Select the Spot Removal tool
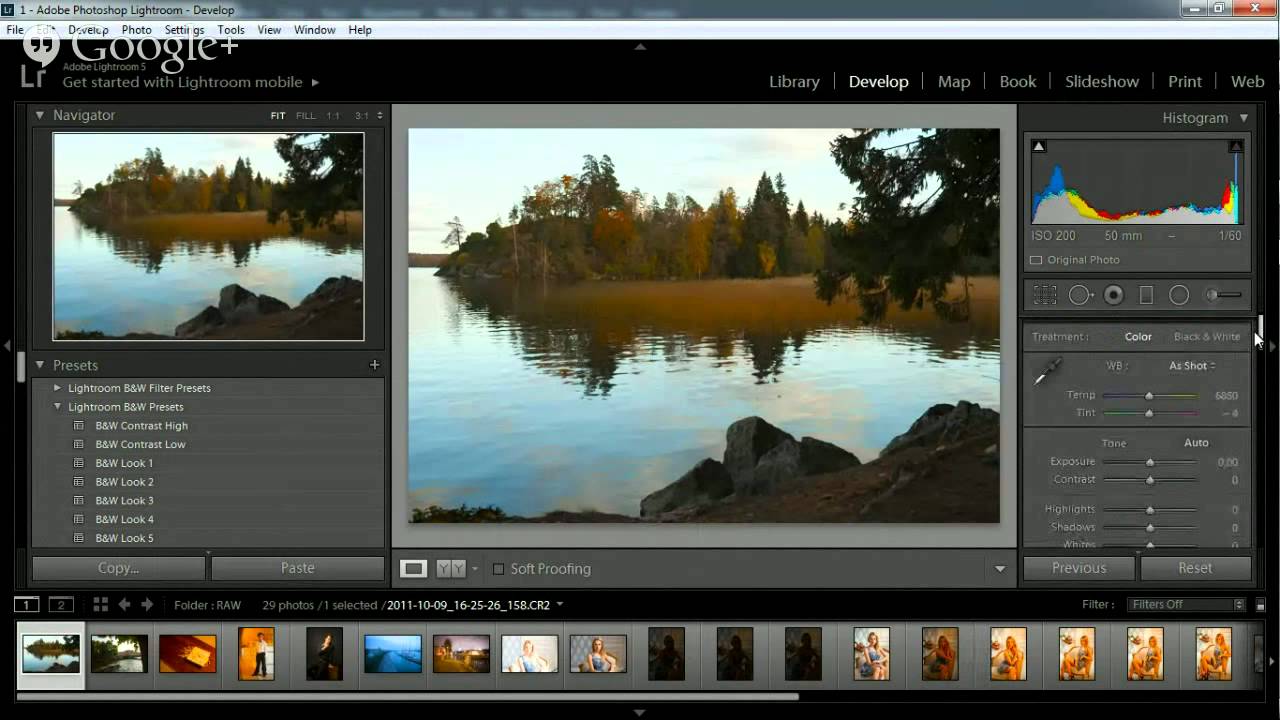 click(x=1079, y=295)
